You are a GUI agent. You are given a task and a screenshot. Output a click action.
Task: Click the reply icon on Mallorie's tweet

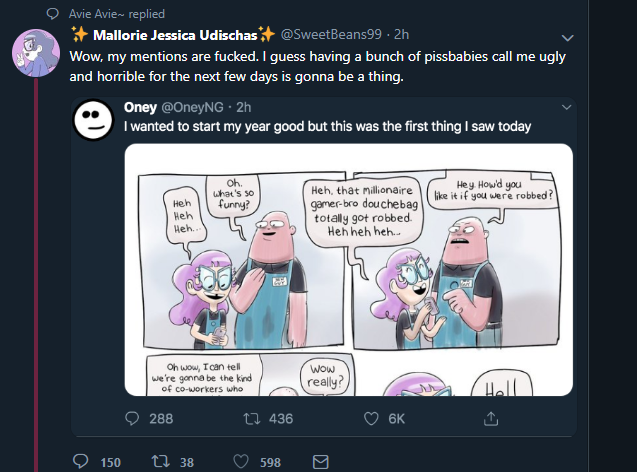pyautogui.click(x=80, y=461)
